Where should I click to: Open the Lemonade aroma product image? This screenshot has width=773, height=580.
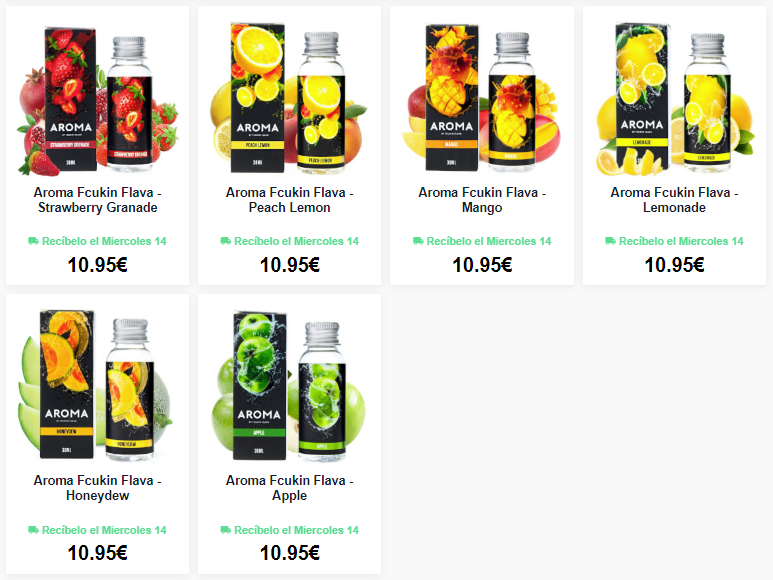pyautogui.click(x=674, y=98)
